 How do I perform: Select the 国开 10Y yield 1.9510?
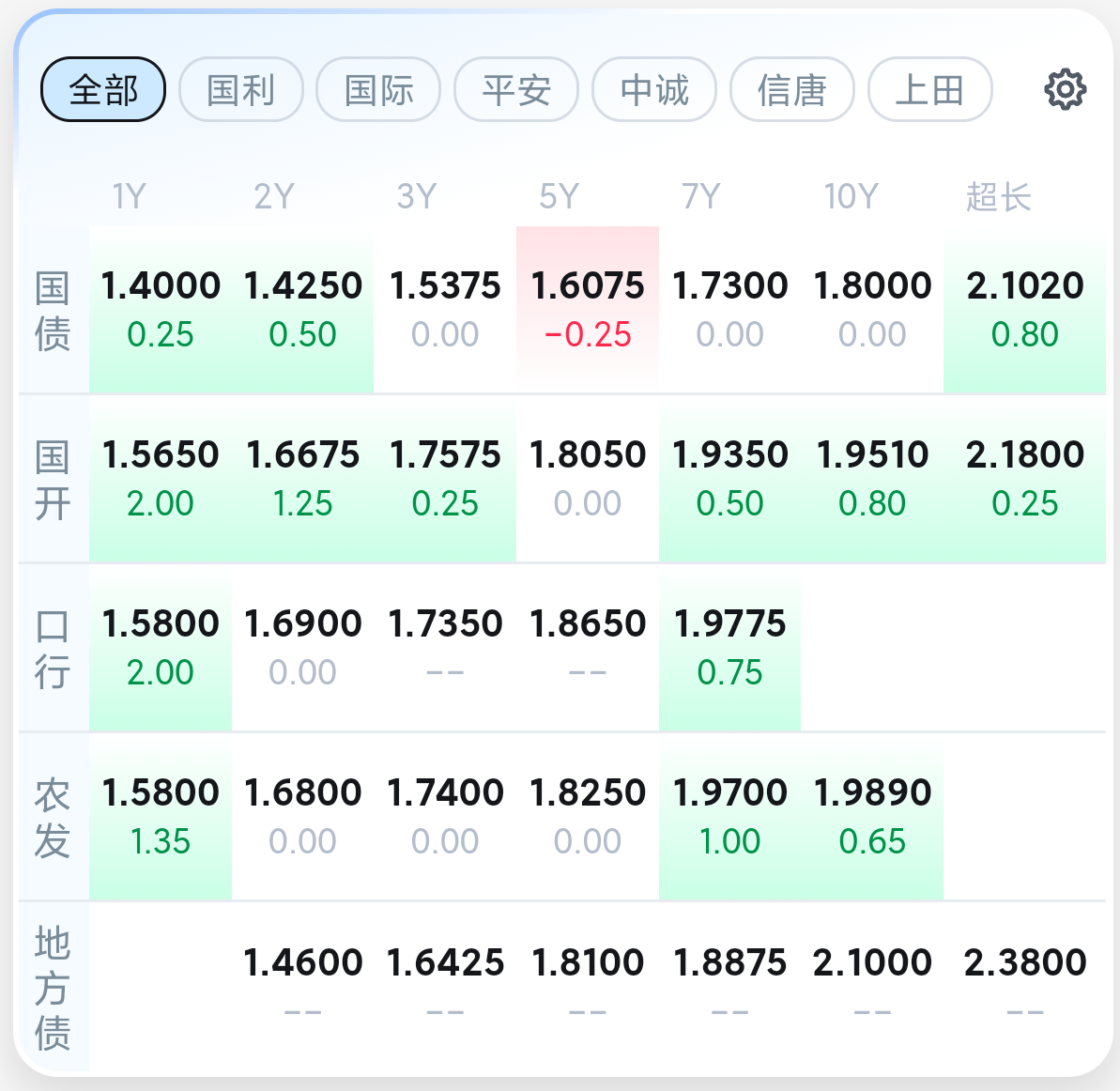(x=872, y=477)
